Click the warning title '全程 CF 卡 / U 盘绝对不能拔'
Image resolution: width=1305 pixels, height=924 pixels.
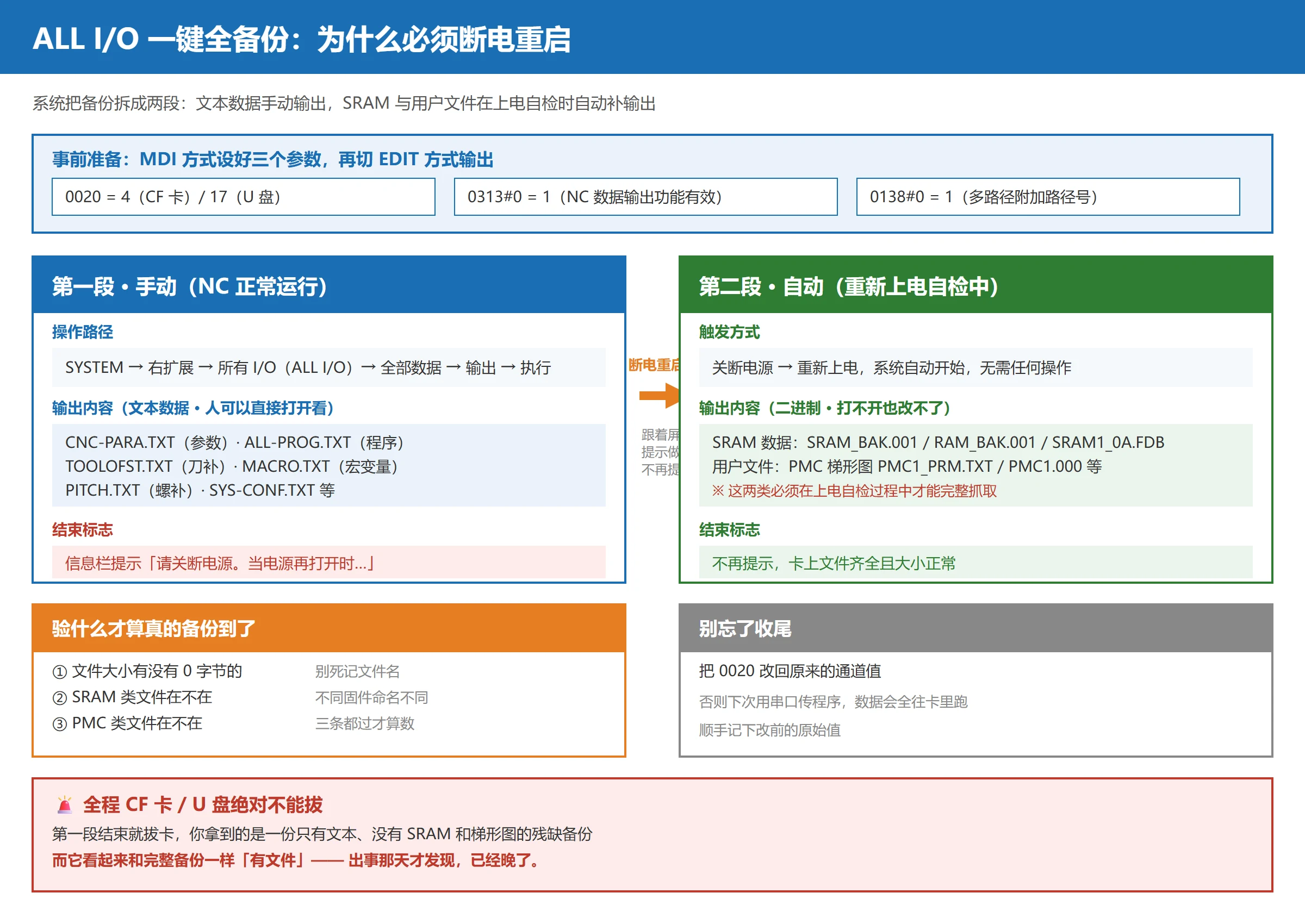point(203,804)
